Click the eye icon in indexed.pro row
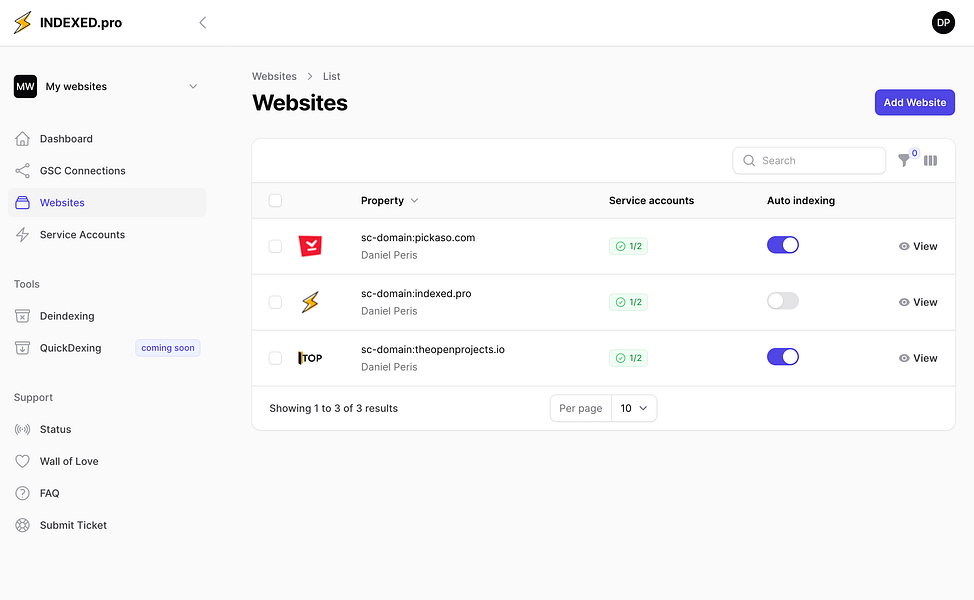 (x=904, y=302)
